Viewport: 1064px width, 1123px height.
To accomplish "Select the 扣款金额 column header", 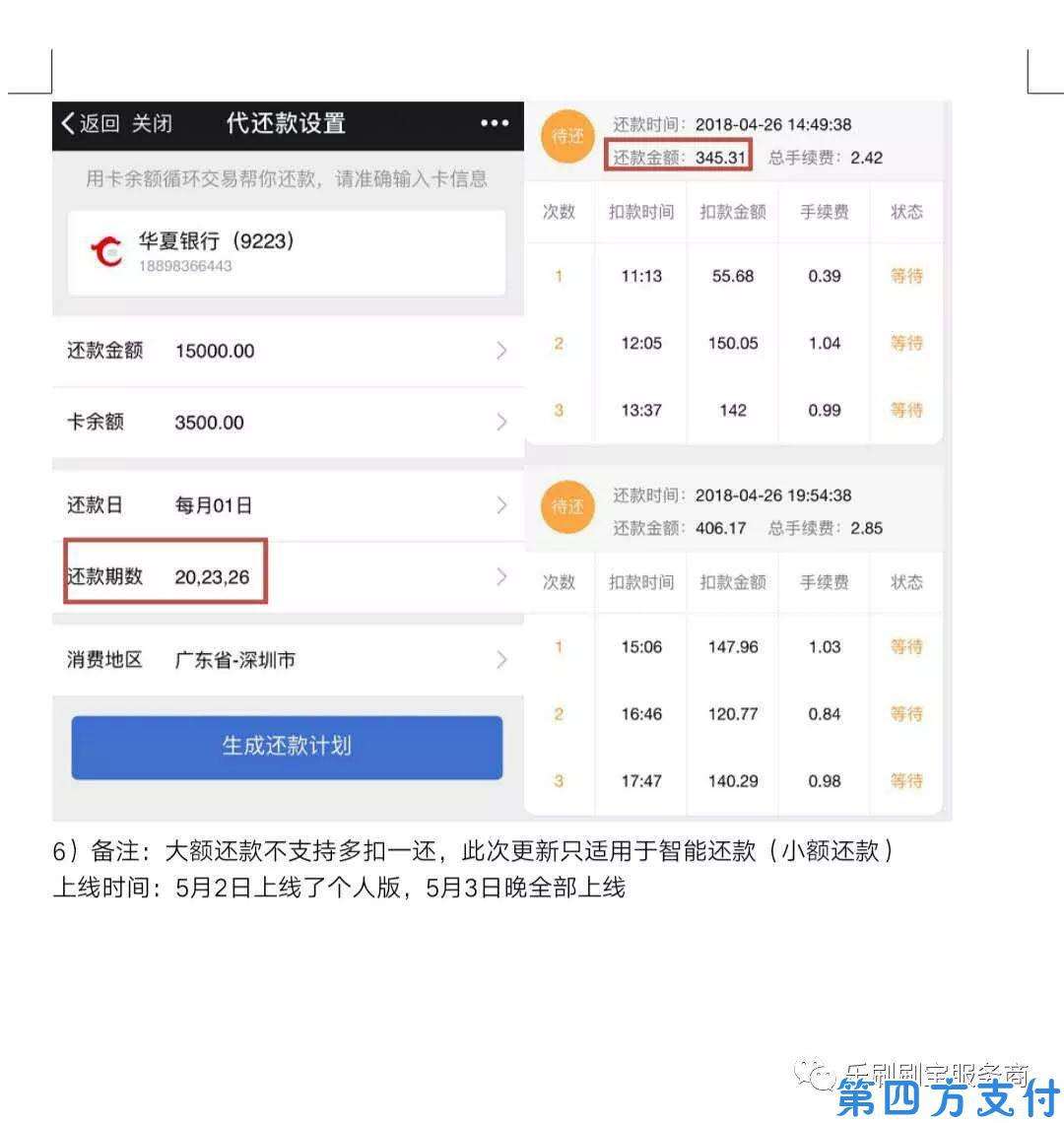I will [731, 213].
